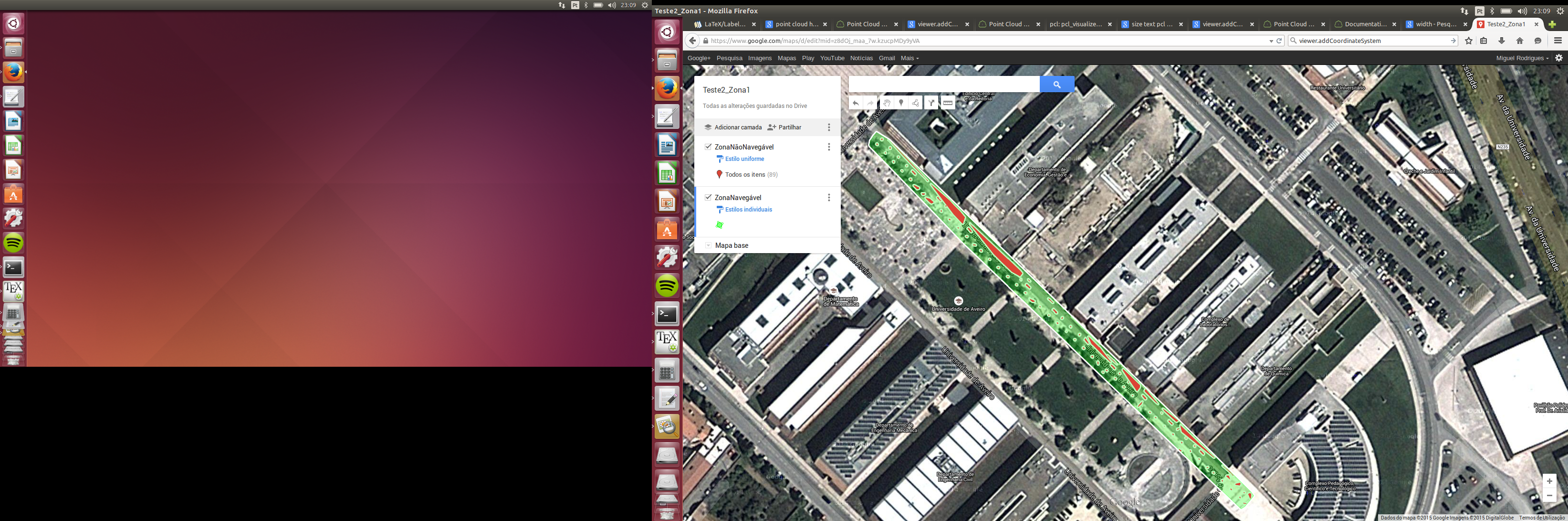This screenshot has height=521, width=1568.
Task: Open Calculator in launcher beside Firefox
Action: point(667,370)
